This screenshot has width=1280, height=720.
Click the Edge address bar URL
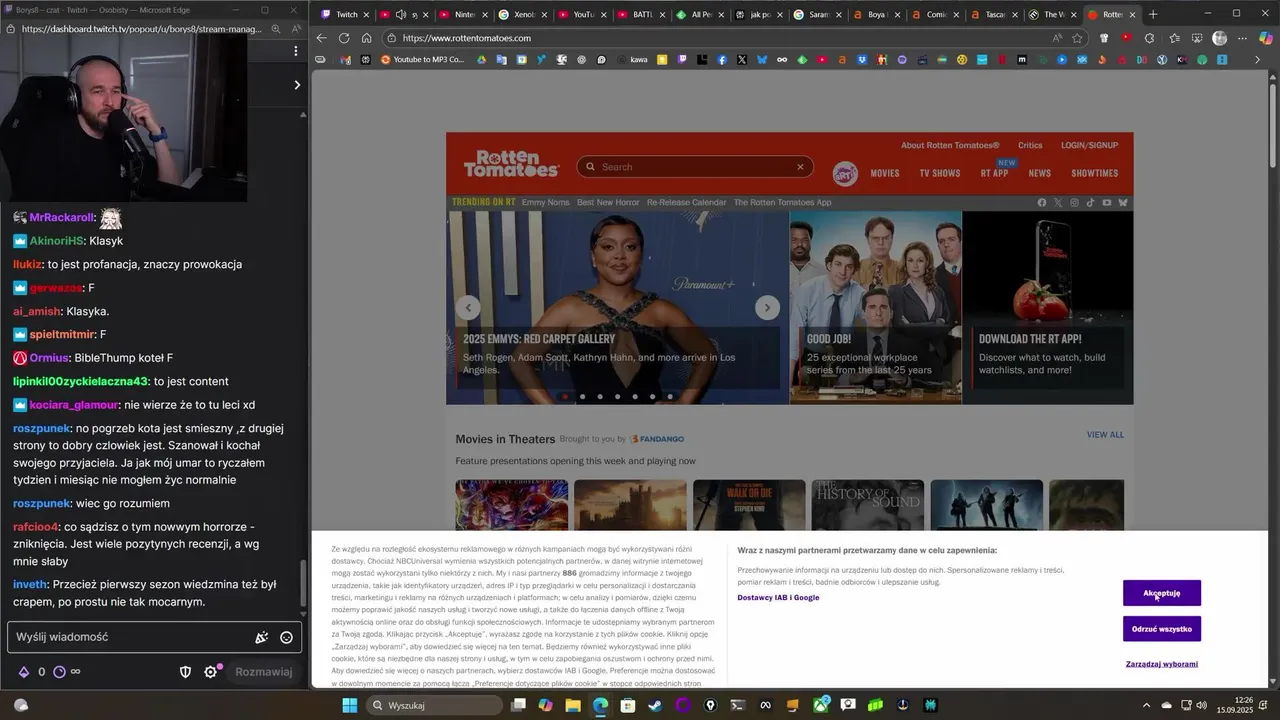pyautogui.click(x=468, y=38)
